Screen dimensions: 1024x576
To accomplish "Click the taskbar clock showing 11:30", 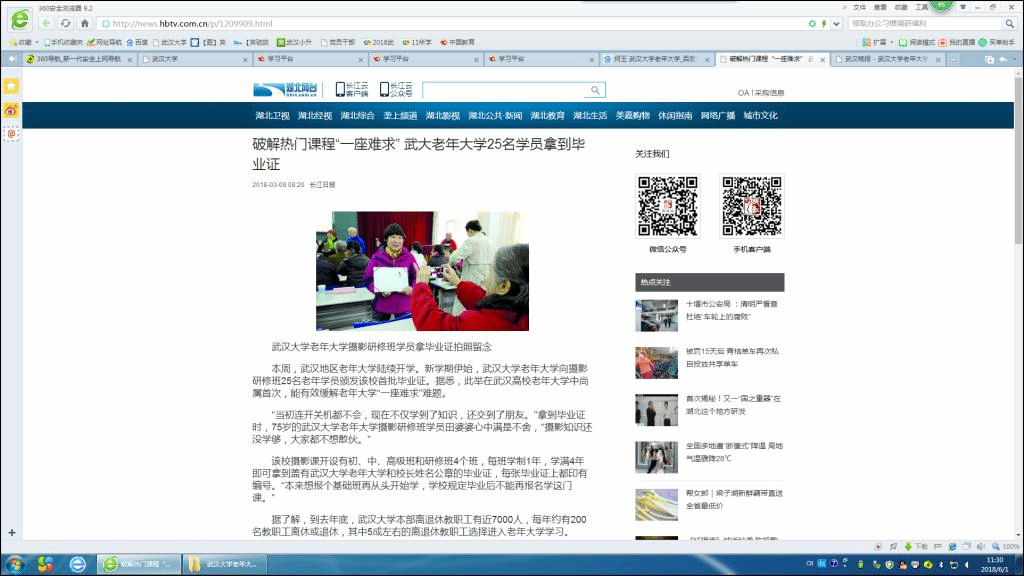I will [995, 565].
